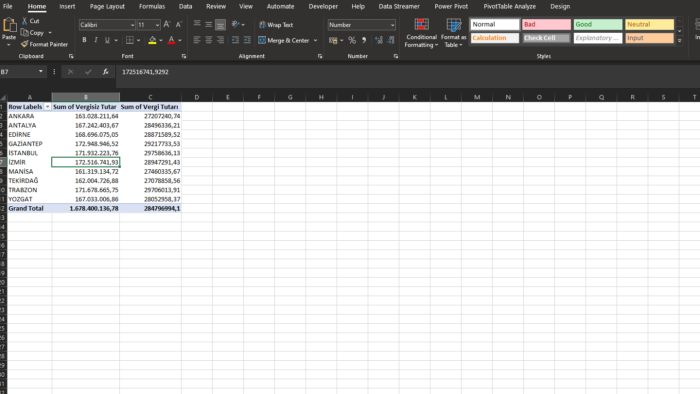Switch to Formulas tab
Viewport: 700px width, 394px height.
[152, 6]
